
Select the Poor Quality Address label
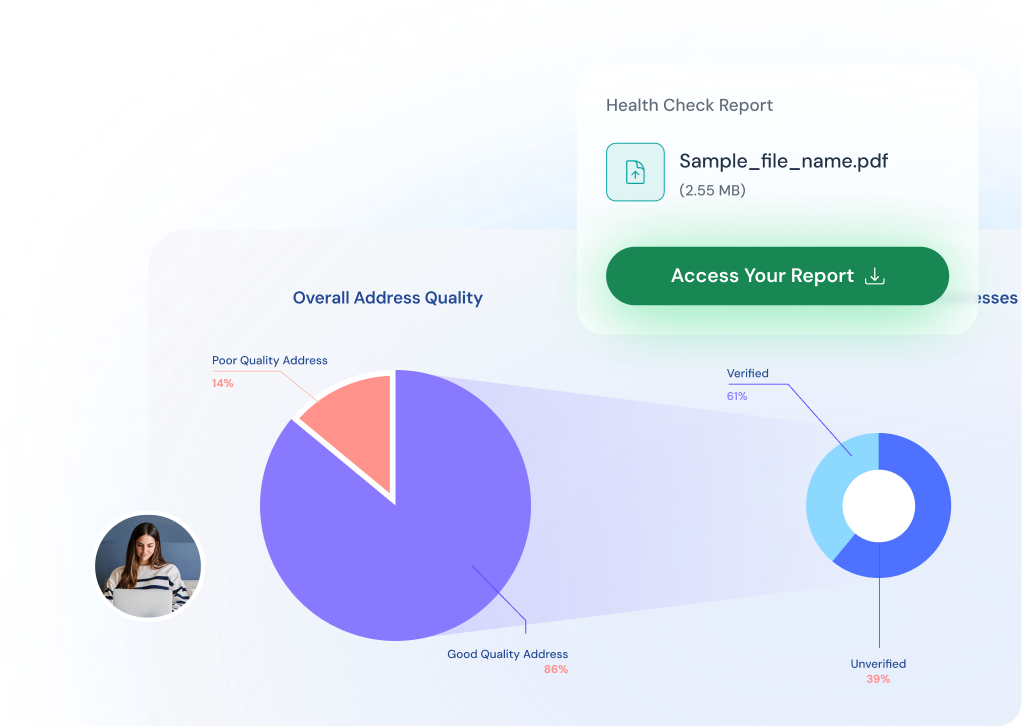269,360
